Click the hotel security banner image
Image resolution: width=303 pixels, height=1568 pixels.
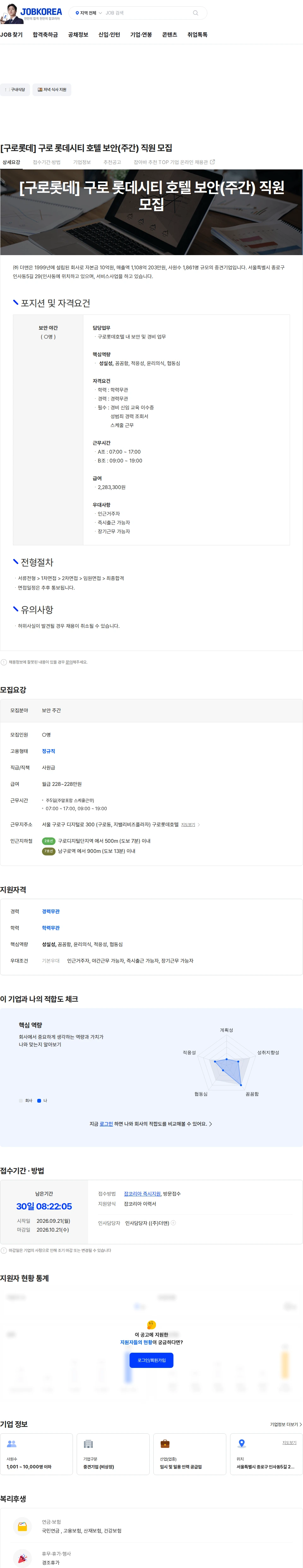pos(151,212)
